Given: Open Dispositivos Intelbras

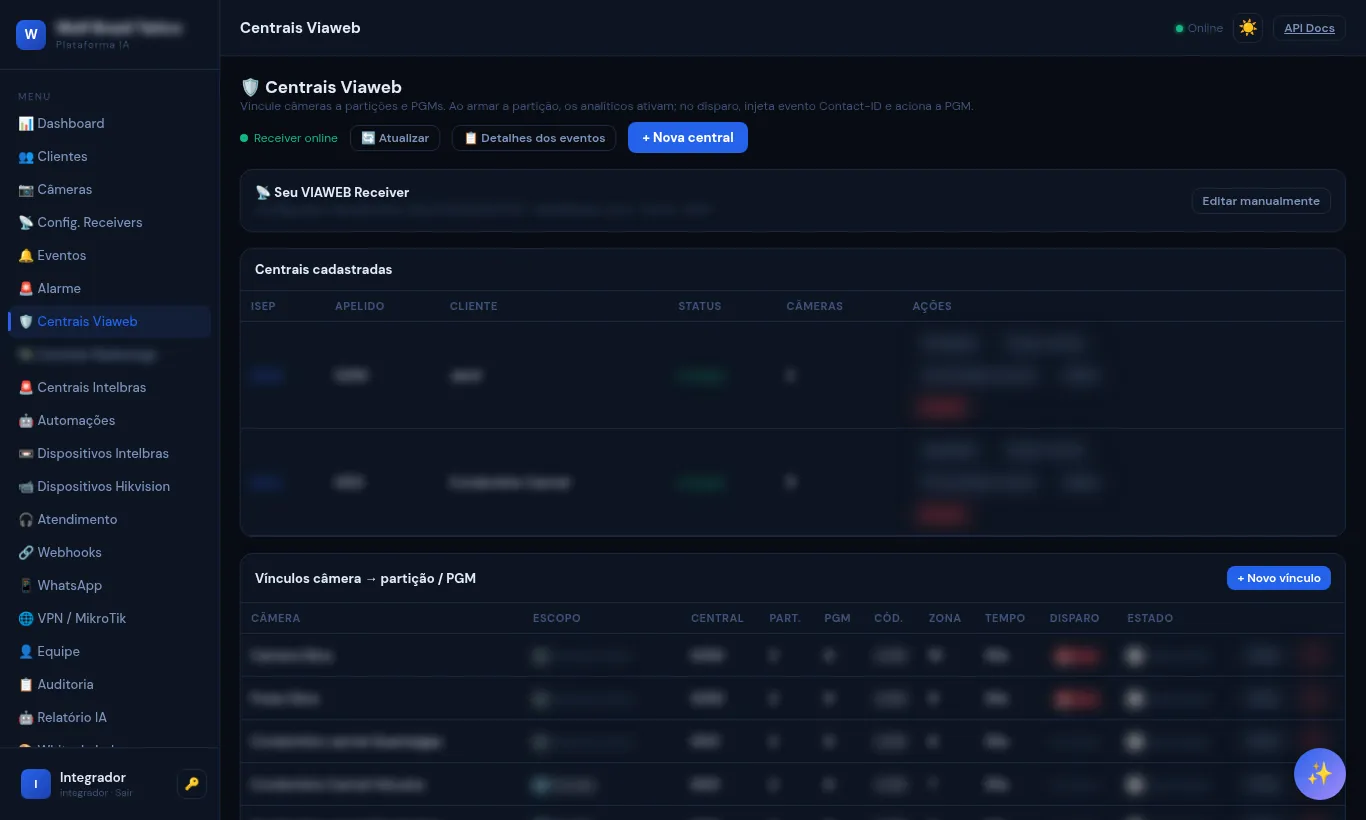Looking at the screenshot, I should 110,453.
